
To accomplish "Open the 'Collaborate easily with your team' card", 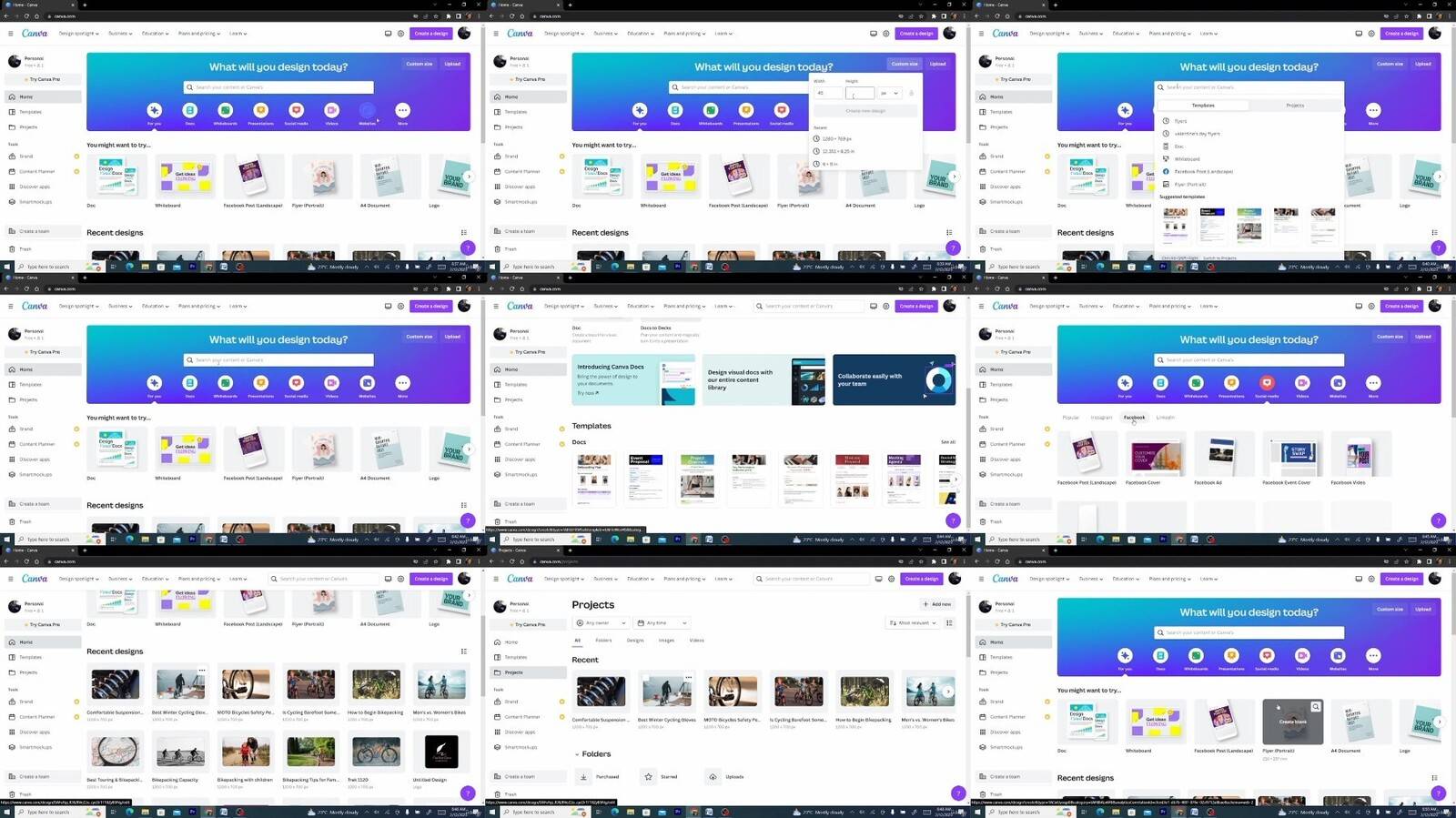I will click(x=894, y=379).
